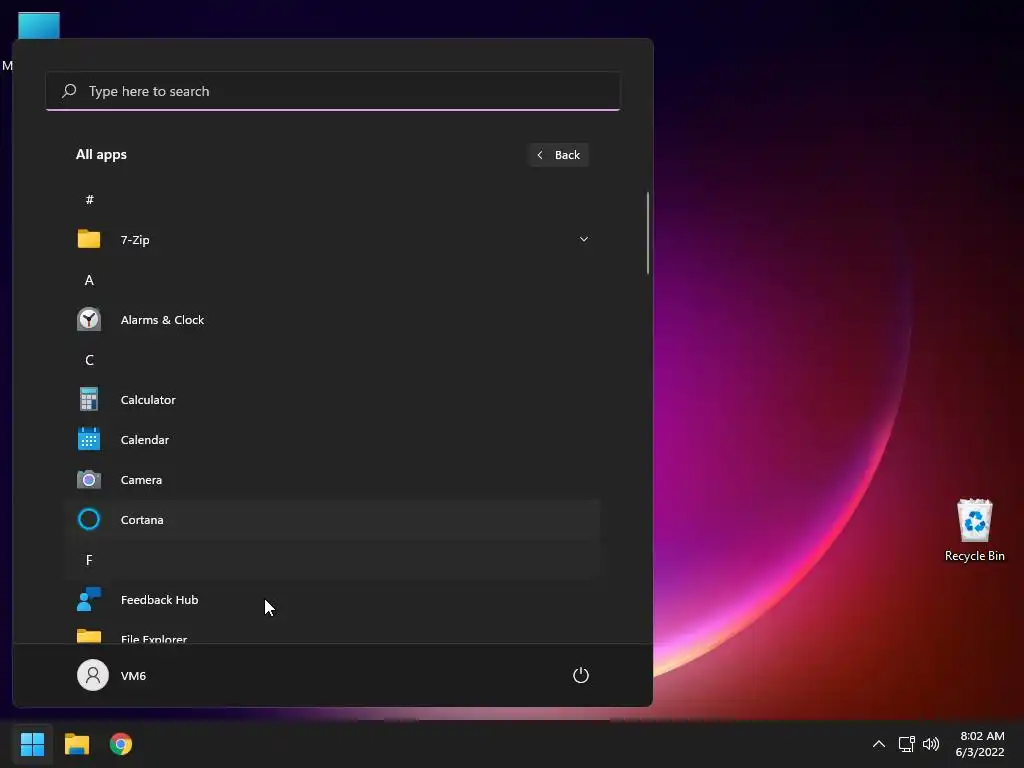Select the letter F group header
The width and height of the screenshot is (1024, 768).
[89, 560]
